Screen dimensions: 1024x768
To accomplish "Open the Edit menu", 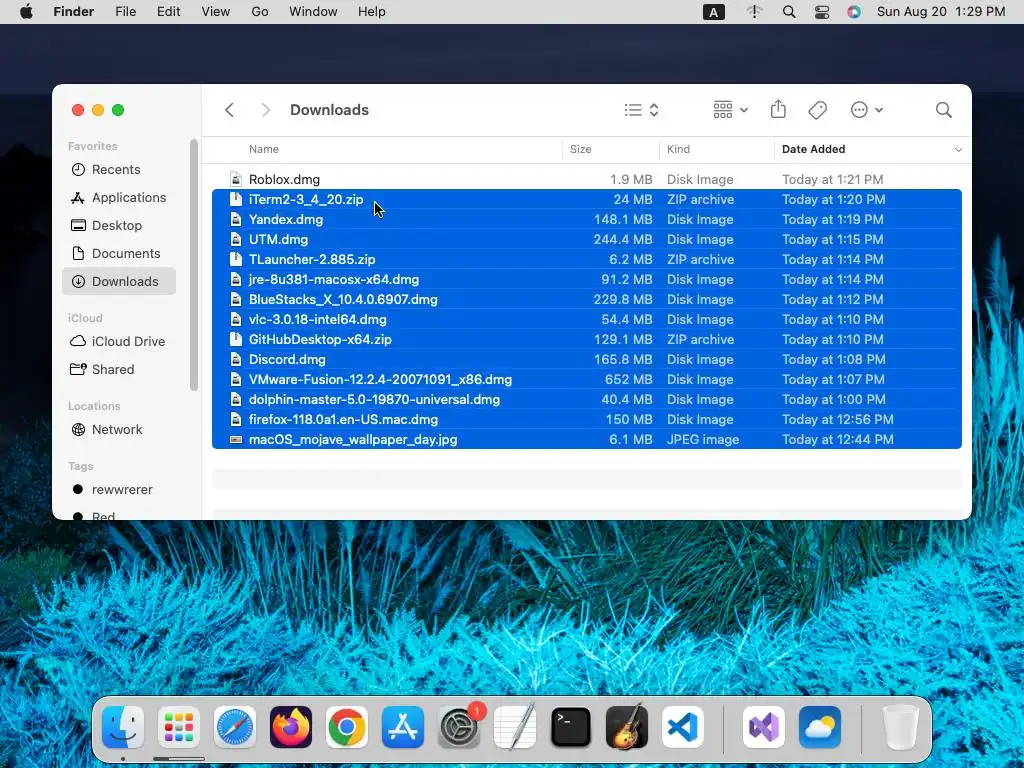I will 168,12.
